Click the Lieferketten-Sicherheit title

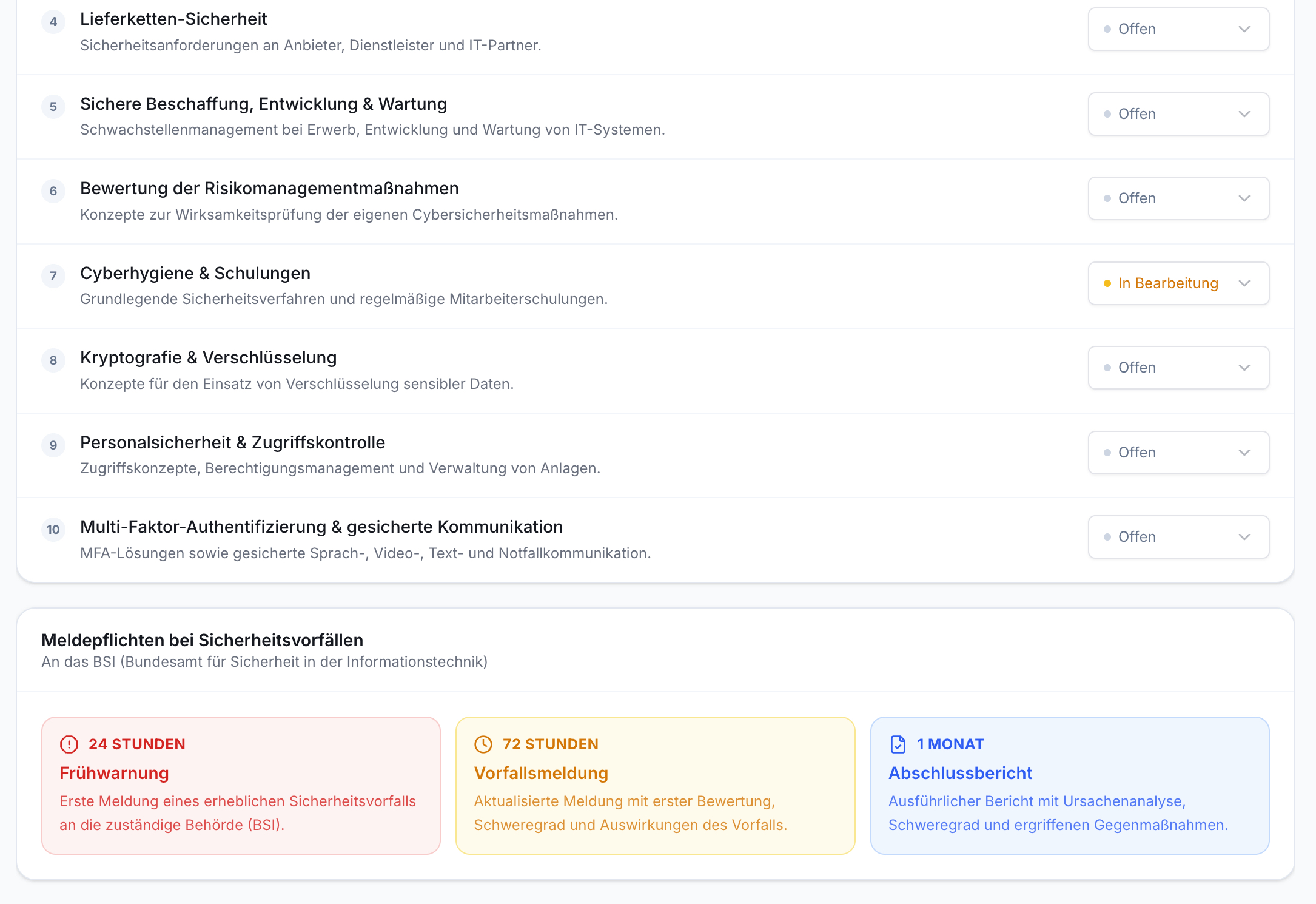[x=173, y=19]
